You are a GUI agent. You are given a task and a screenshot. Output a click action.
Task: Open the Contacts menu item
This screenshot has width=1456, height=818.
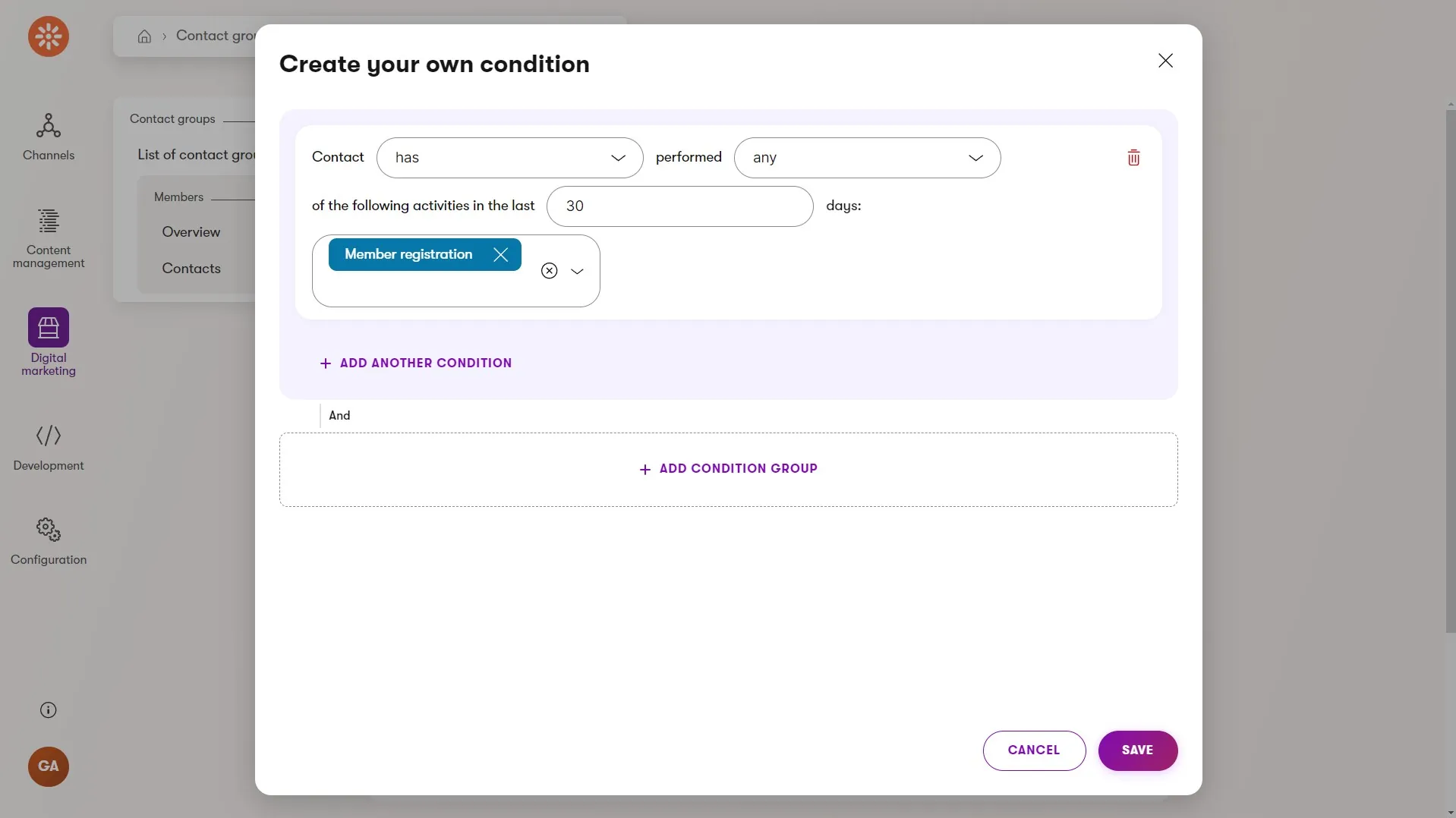(x=191, y=269)
